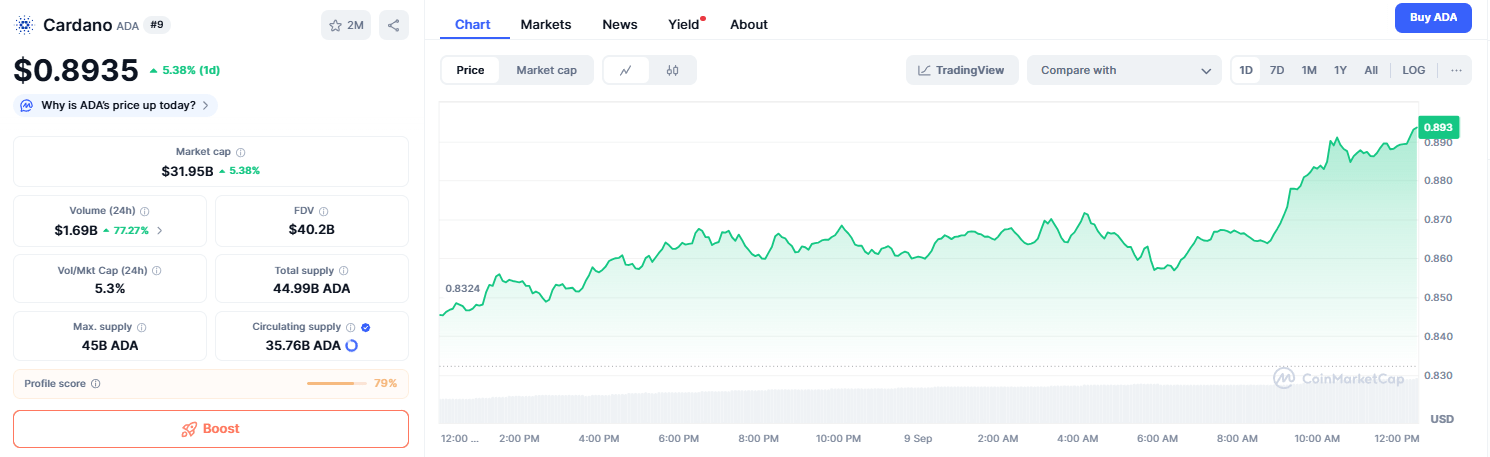Enable LOG scale on chart
Image resolution: width=1490 pixels, height=457 pixels.
pyautogui.click(x=1413, y=70)
